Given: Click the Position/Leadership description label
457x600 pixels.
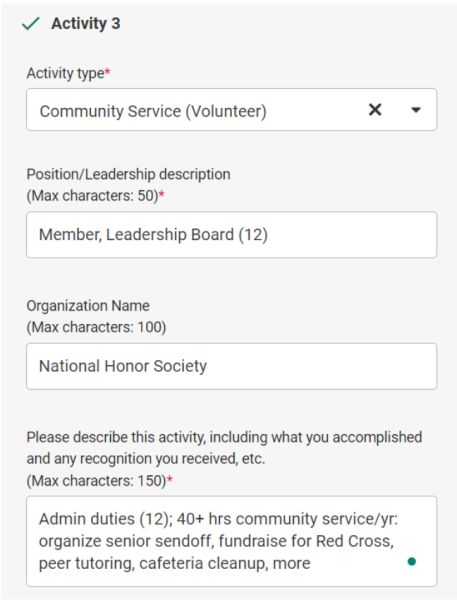Looking at the screenshot, I should pos(128,174).
